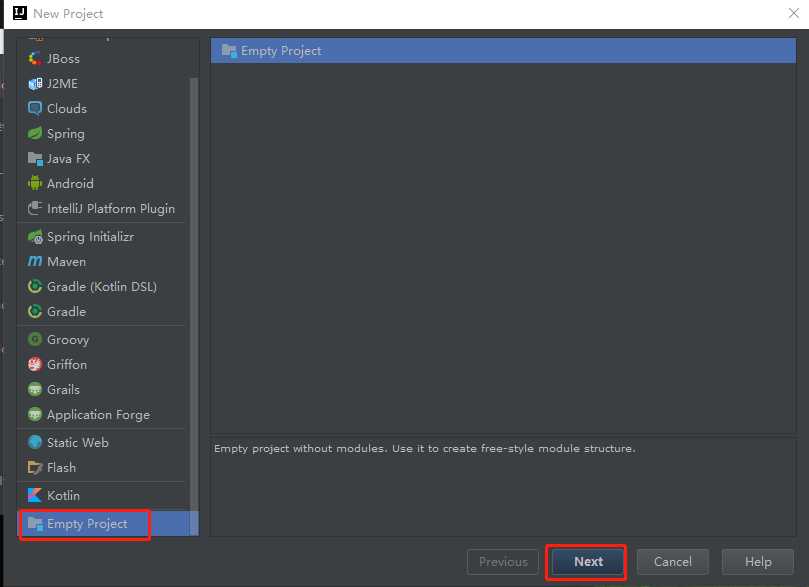Click the Groovy project icon
This screenshot has width=809, height=587.
click(35, 340)
